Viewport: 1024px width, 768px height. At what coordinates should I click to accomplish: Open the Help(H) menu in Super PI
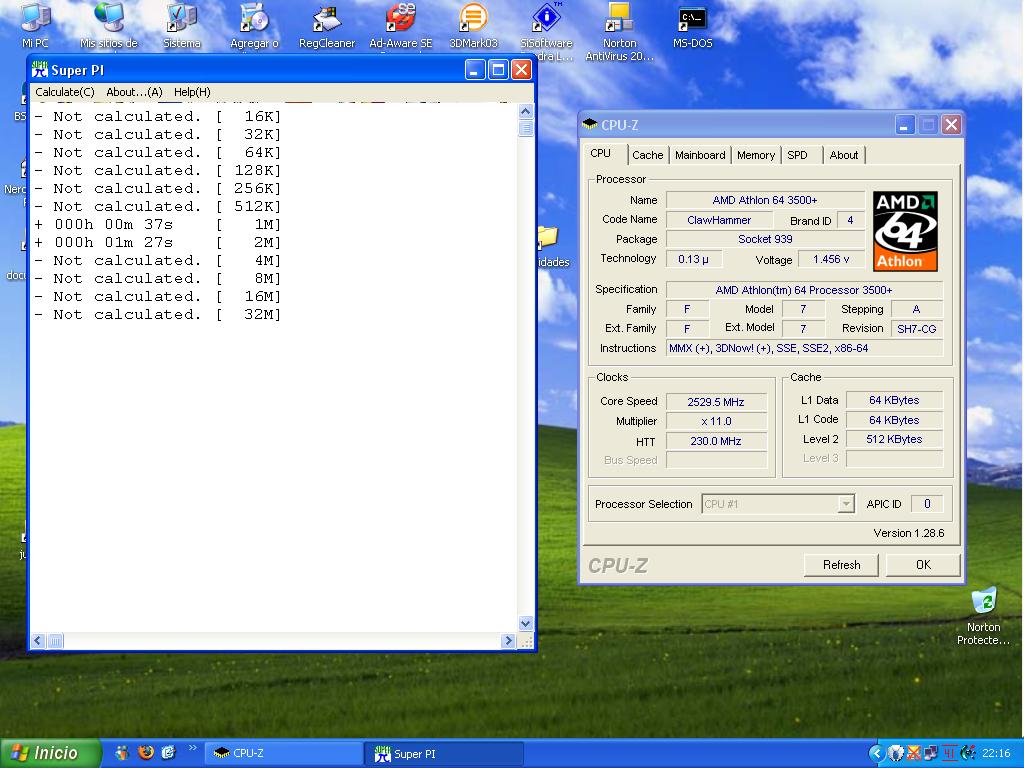click(x=192, y=92)
